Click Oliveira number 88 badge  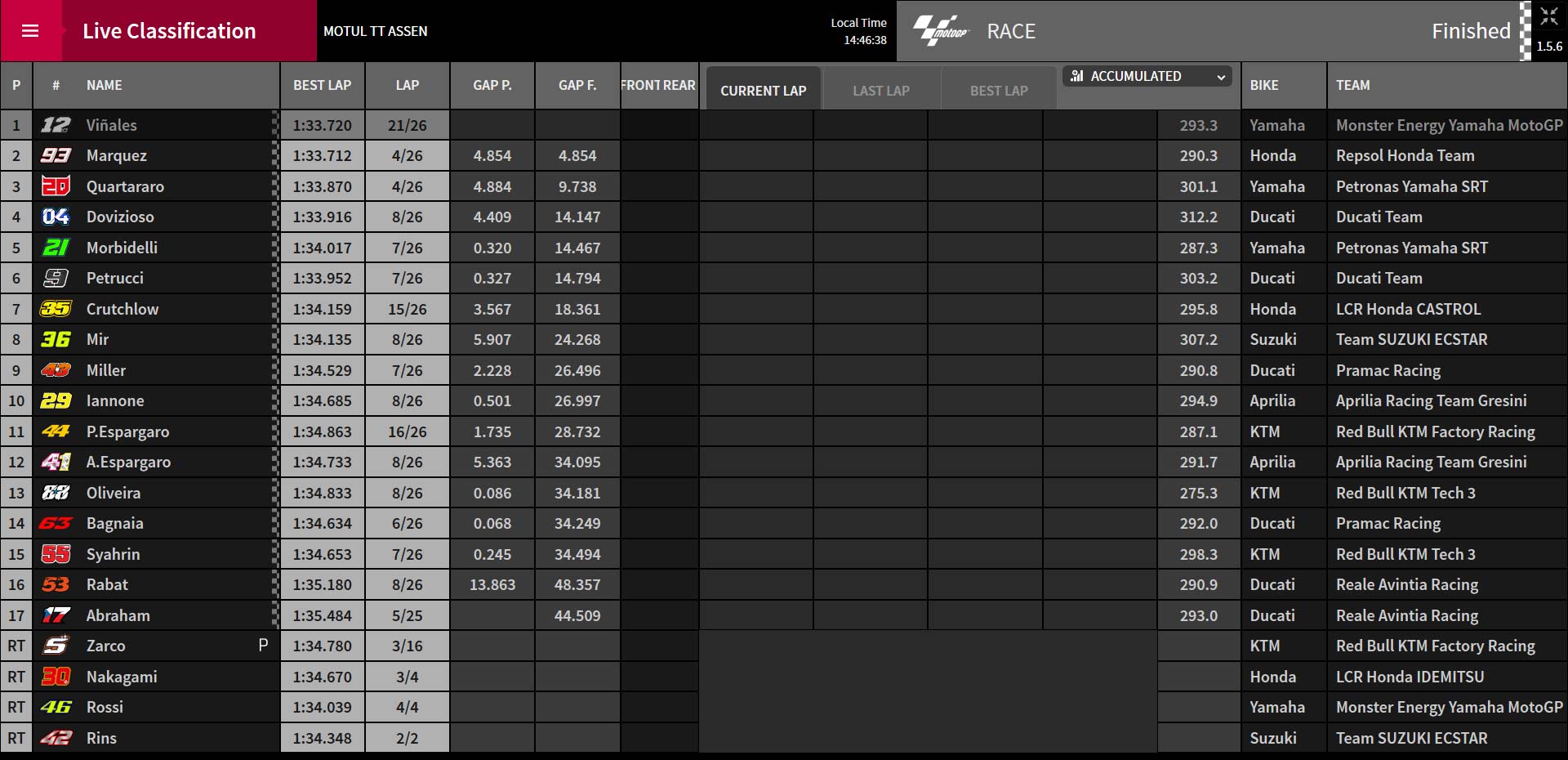tap(56, 493)
